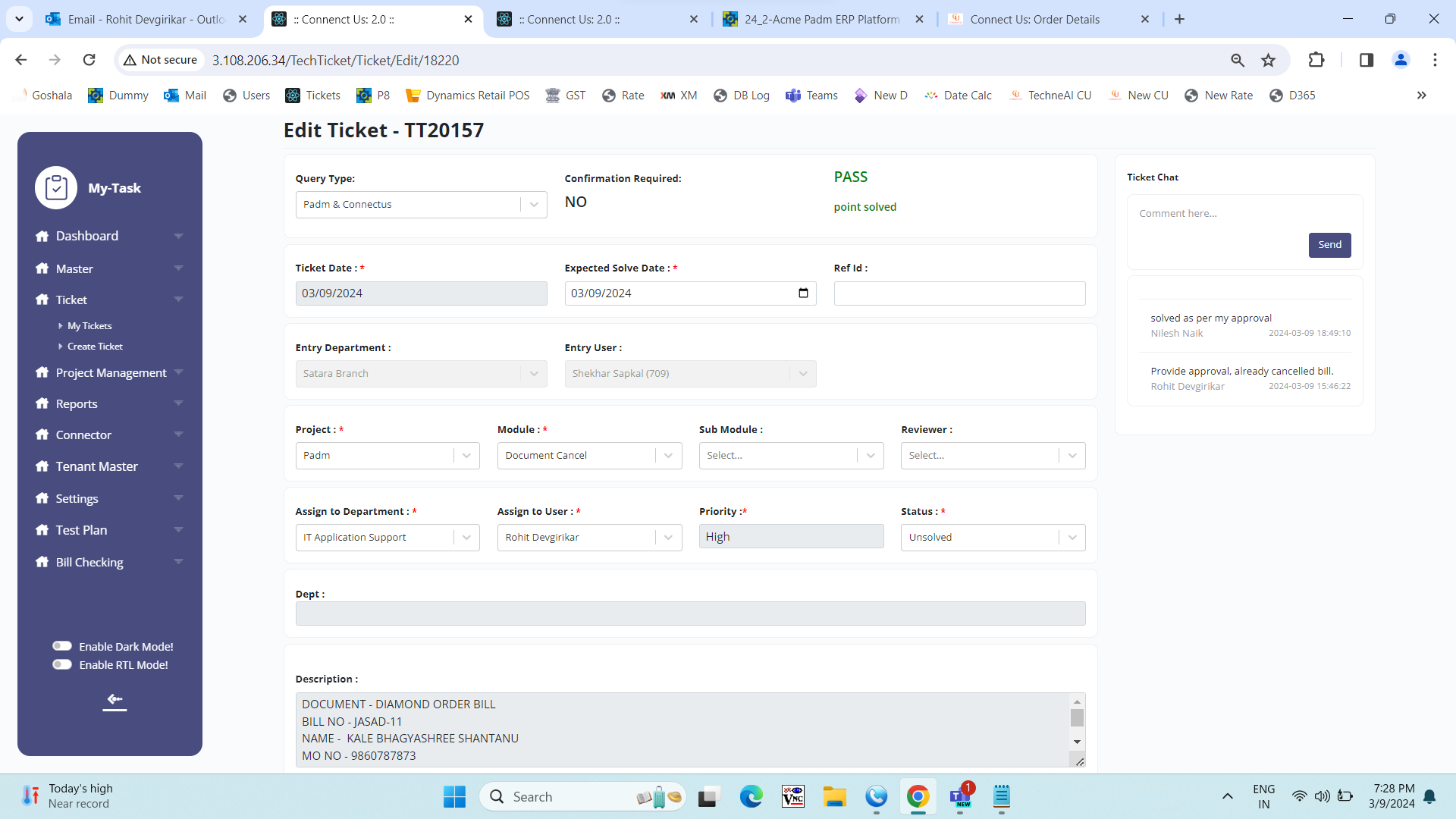
Task: Switch to the Email - Rohit Devgirikar tab
Action: point(146,20)
